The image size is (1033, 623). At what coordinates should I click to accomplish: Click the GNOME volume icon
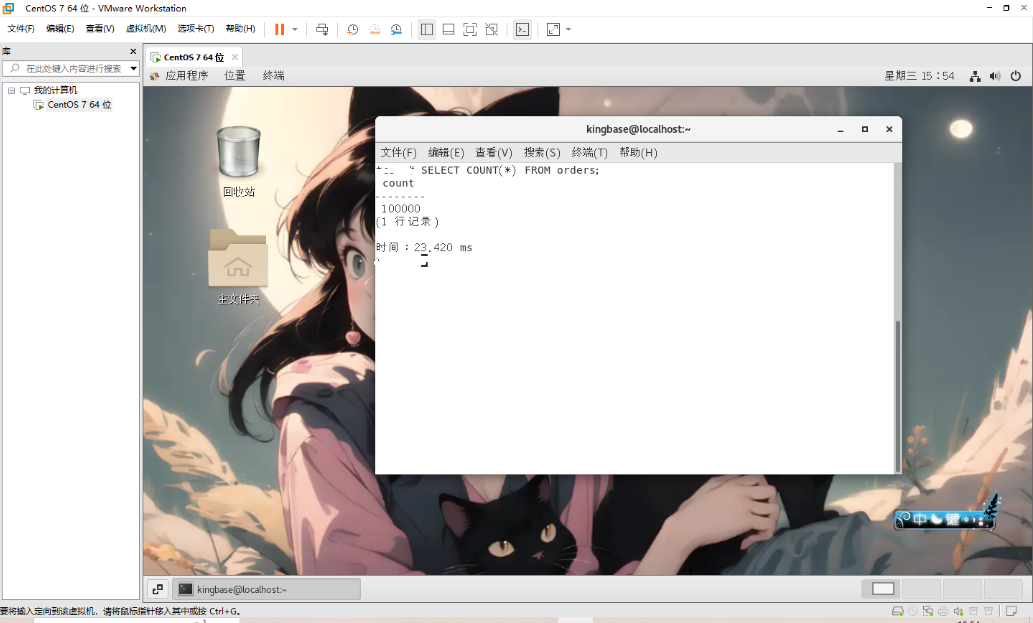(x=995, y=76)
